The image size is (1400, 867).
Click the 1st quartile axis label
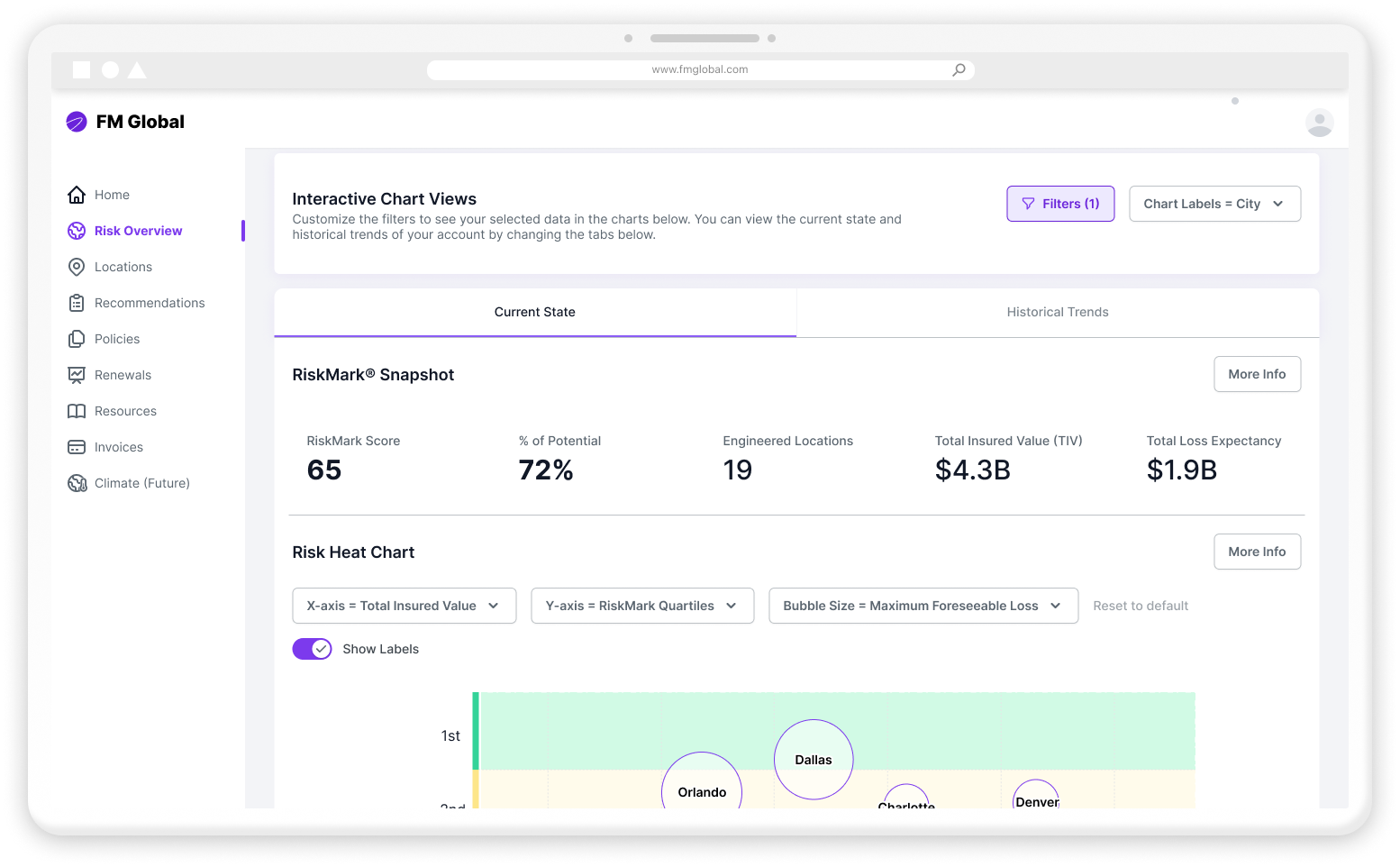pos(450,736)
